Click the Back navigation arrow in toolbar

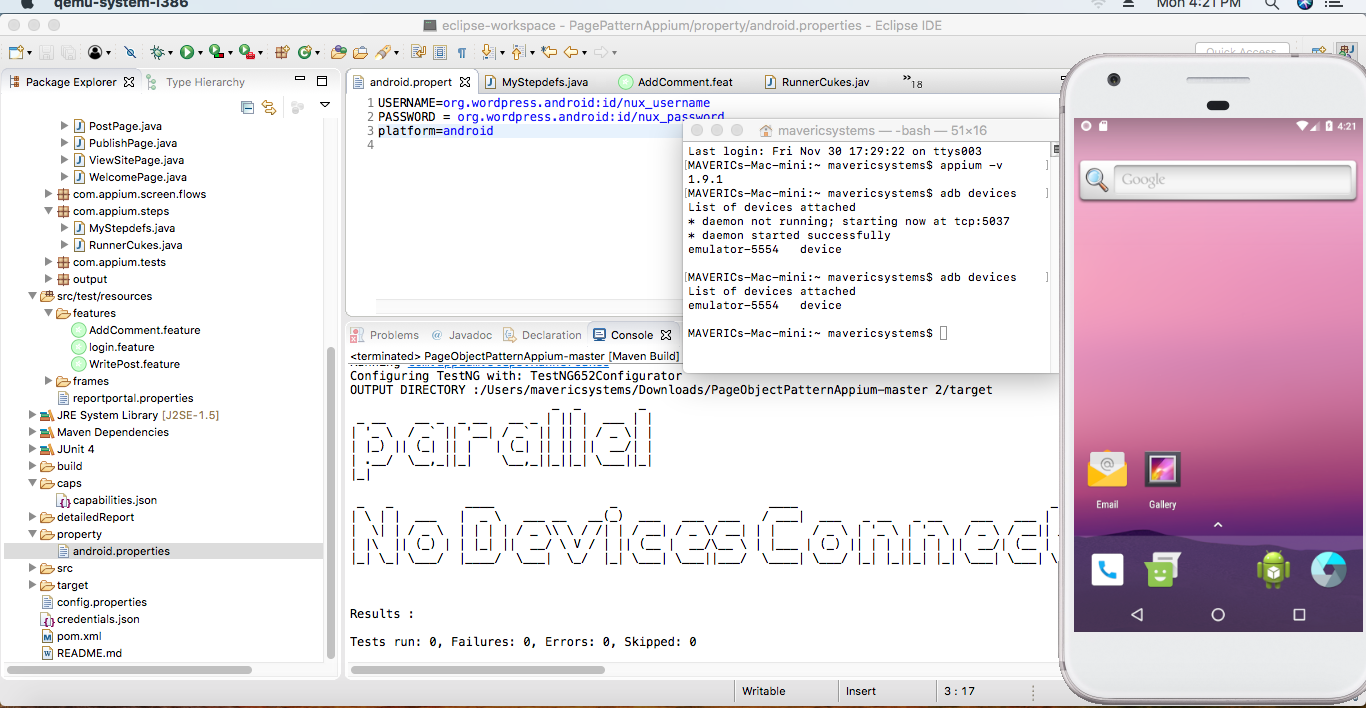tap(571, 52)
